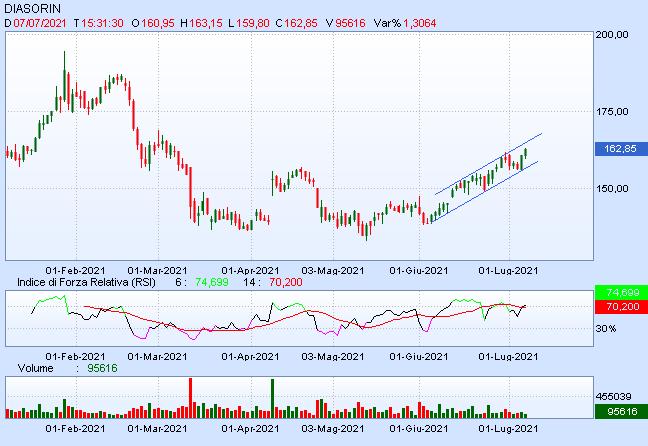Click 03-Mag-2021 on the price chart axis

point(333,271)
